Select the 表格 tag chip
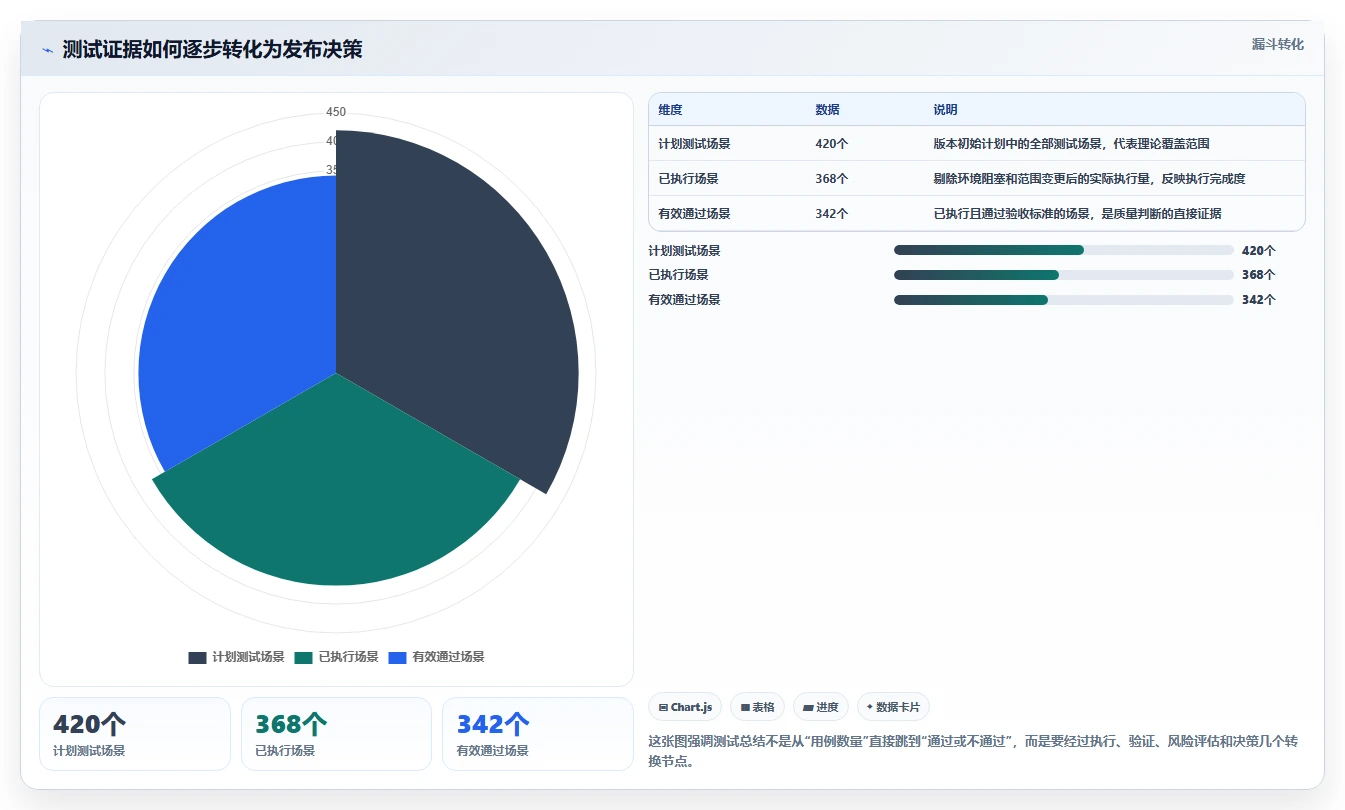The height and width of the screenshot is (810, 1345). (x=758, y=707)
